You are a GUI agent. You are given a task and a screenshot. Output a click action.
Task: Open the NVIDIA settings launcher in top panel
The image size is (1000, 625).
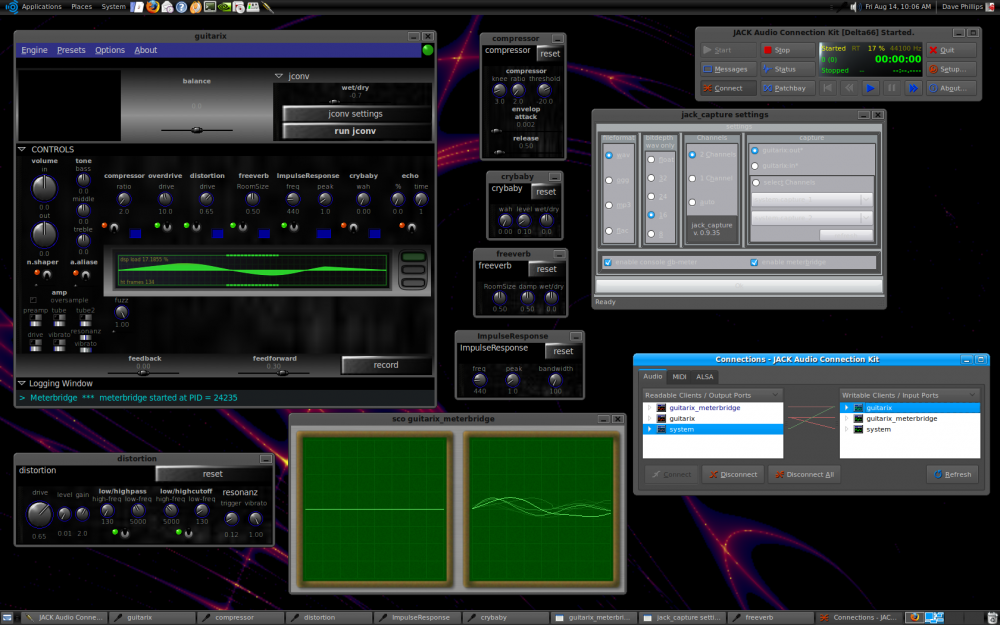click(x=224, y=7)
